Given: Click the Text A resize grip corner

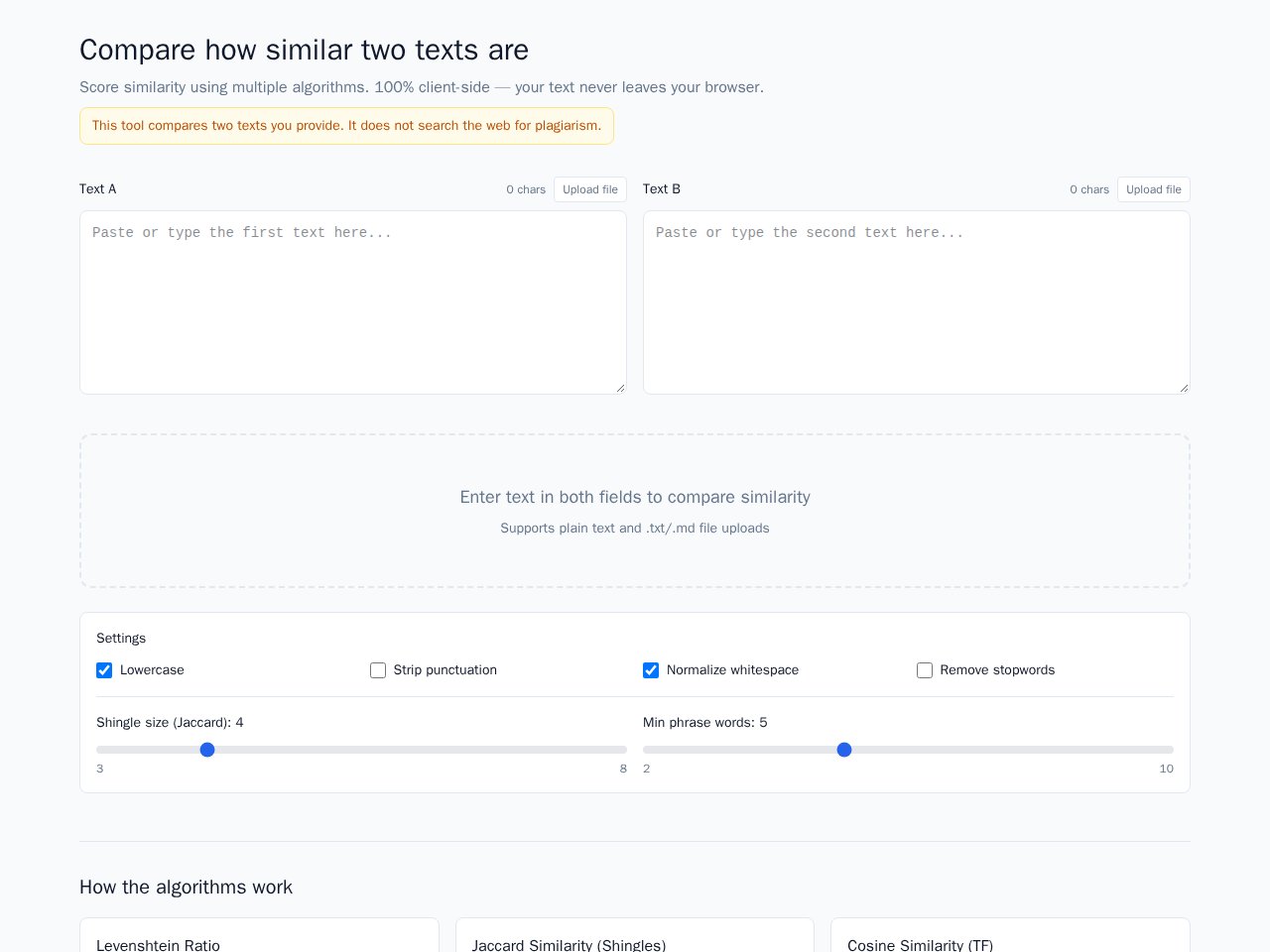Looking at the screenshot, I should (x=620, y=388).
